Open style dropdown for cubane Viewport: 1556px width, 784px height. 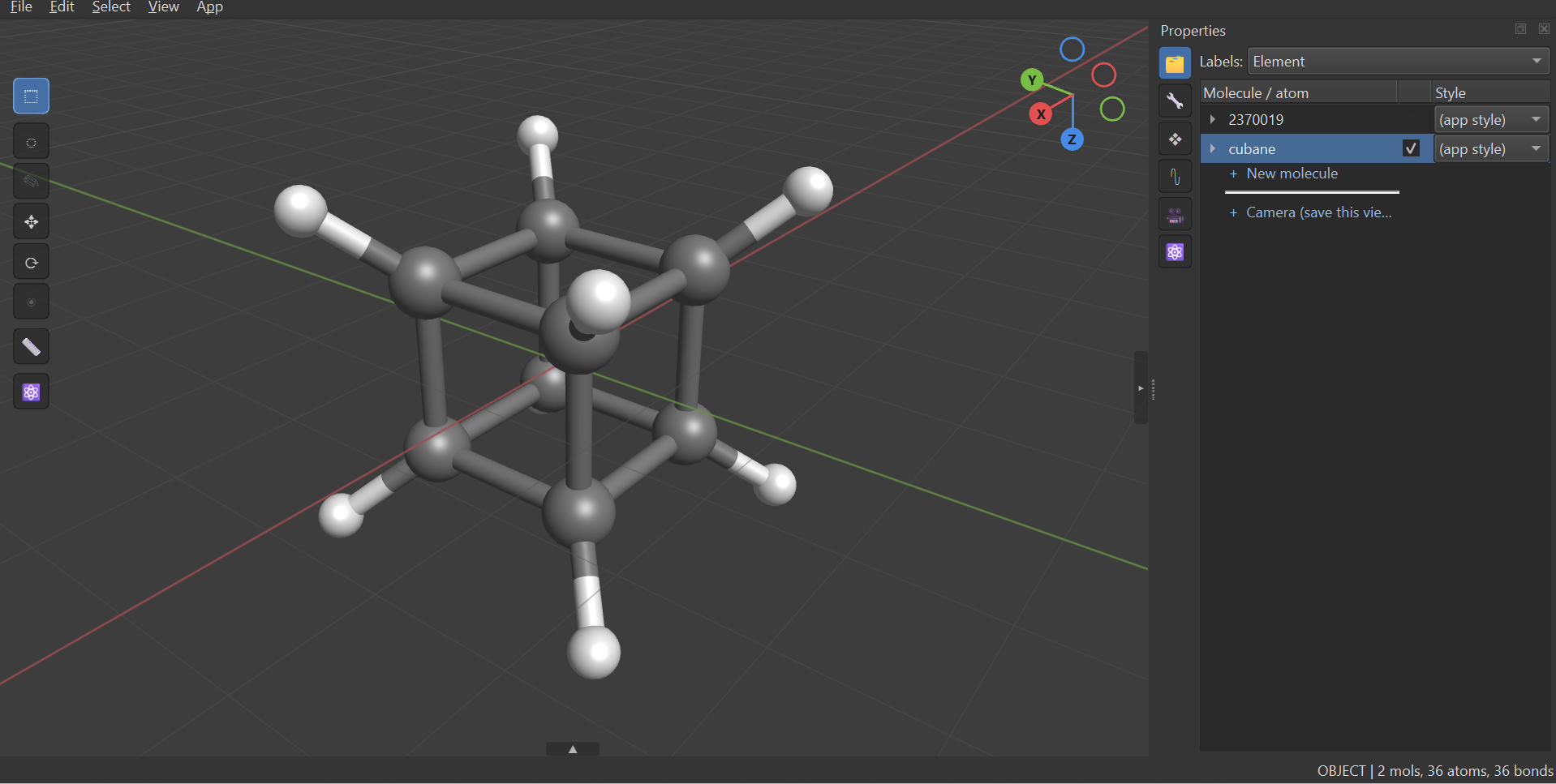(1491, 149)
